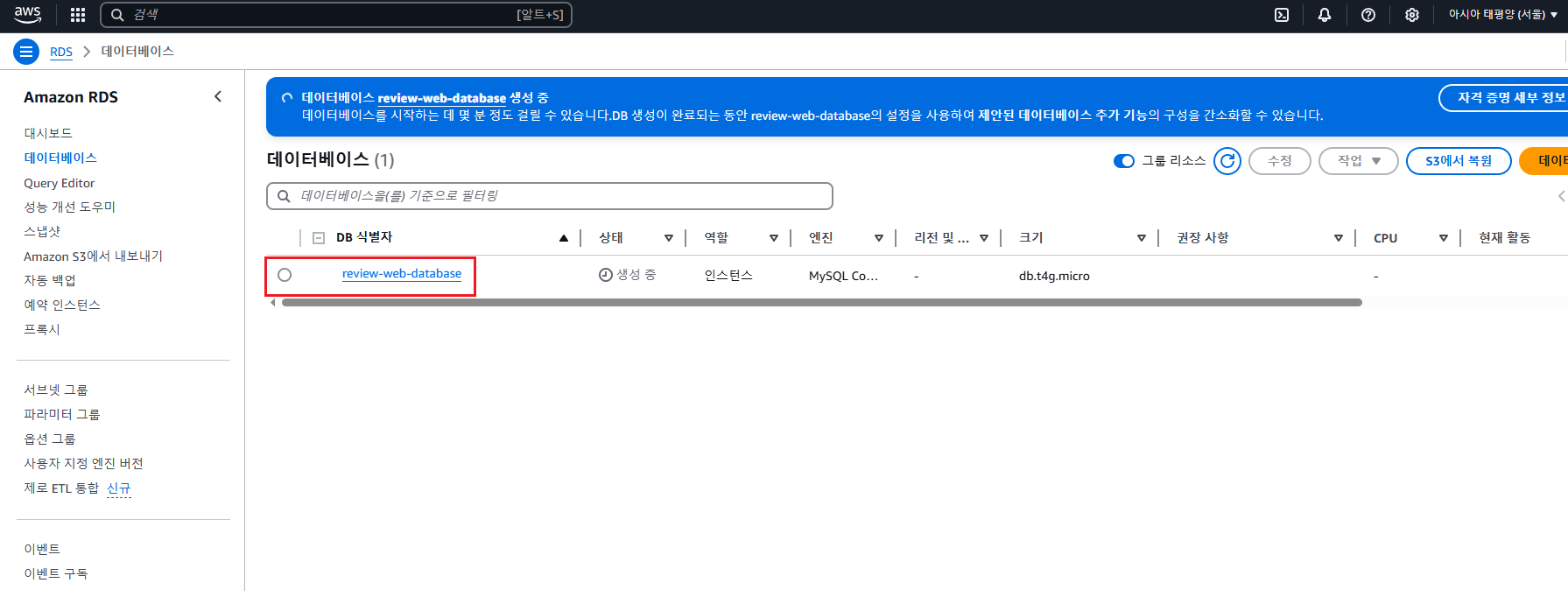This screenshot has height=597, width=1568.
Task: Sort by the CPU column
Action: point(1444,238)
